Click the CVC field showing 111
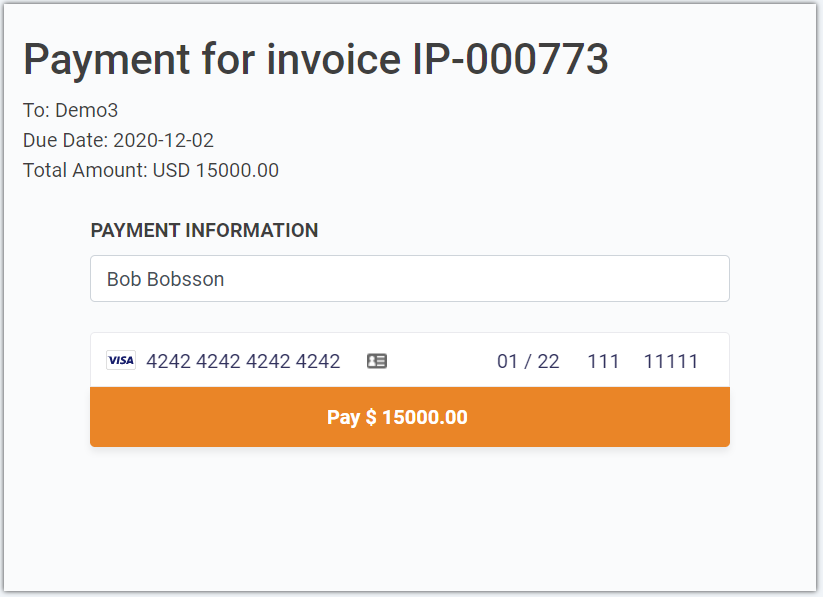Screen dimensions: 823x597 (603, 361)
